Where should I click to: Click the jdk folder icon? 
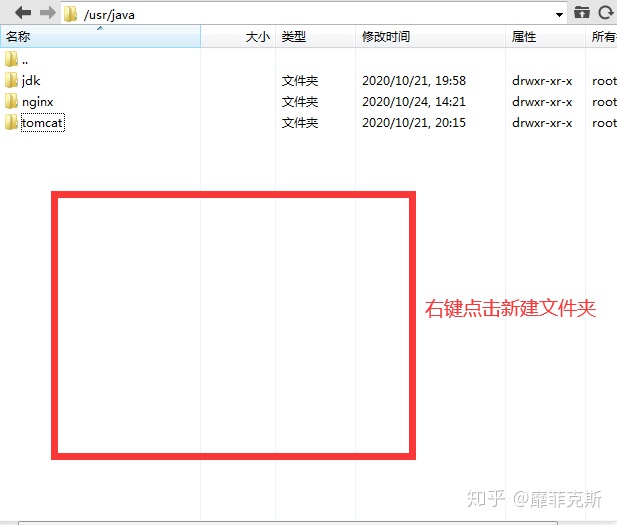[11, 80]
